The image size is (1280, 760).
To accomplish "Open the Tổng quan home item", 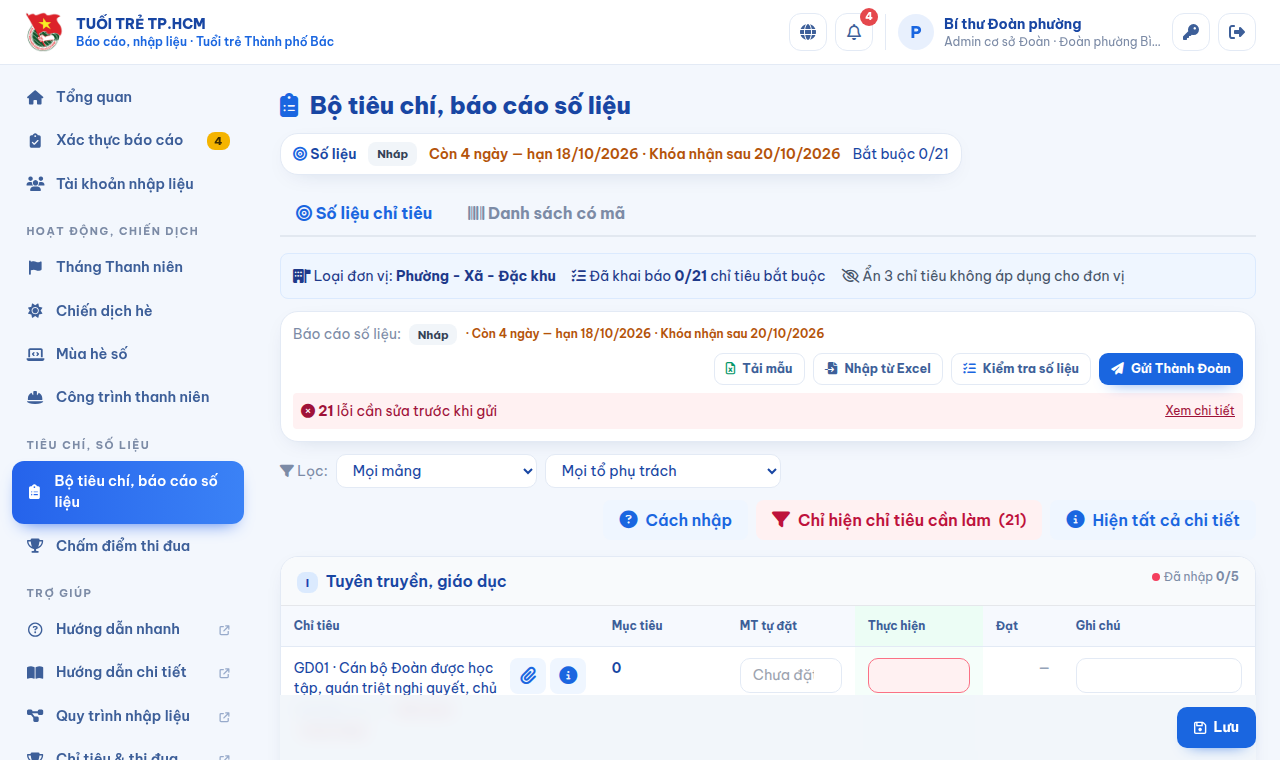I will click(x=128, y=97).
